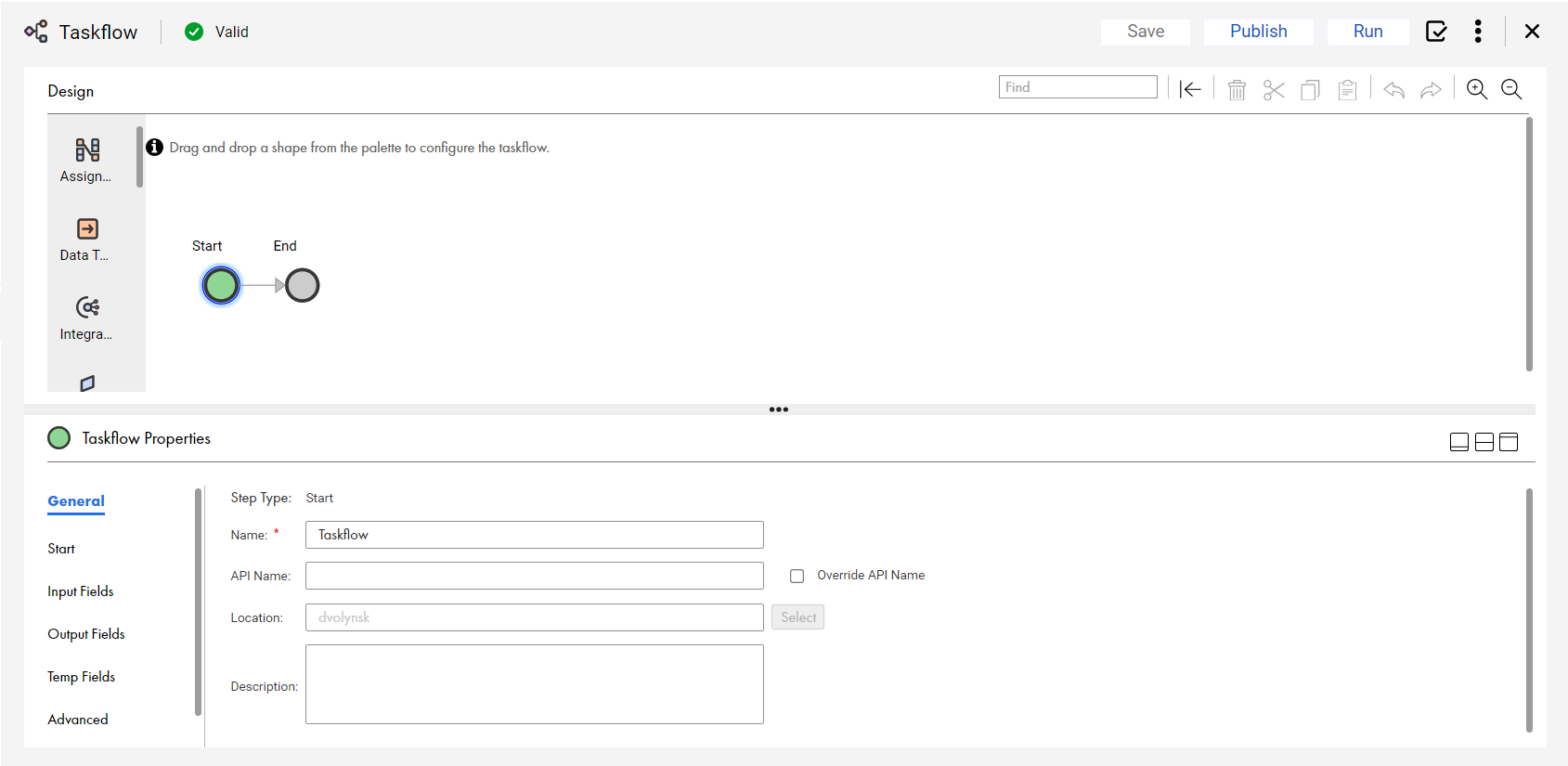Click the Taskflow Properties green circle icon

[58, 437]
